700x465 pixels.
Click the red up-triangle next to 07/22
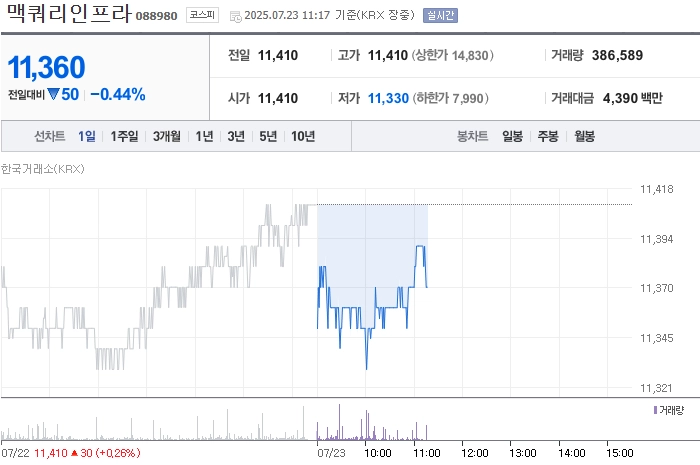(75, 453)
